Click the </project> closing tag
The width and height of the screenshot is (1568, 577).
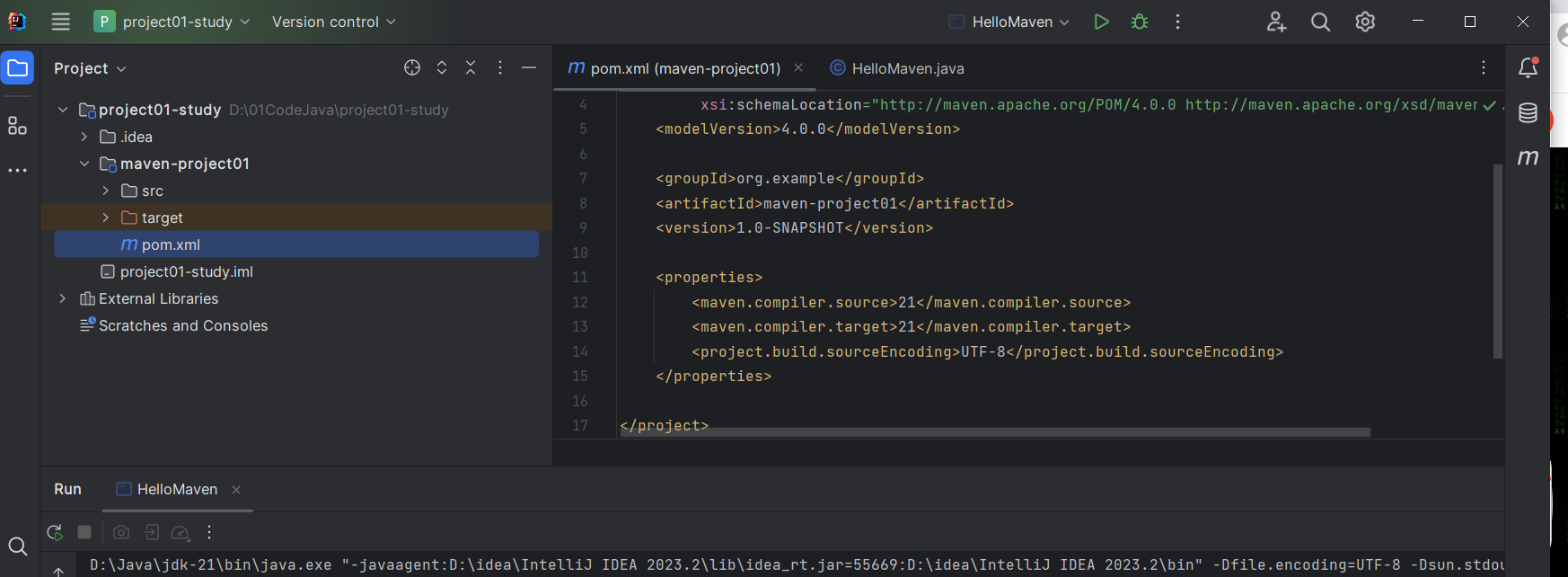(x=665, y=425)
